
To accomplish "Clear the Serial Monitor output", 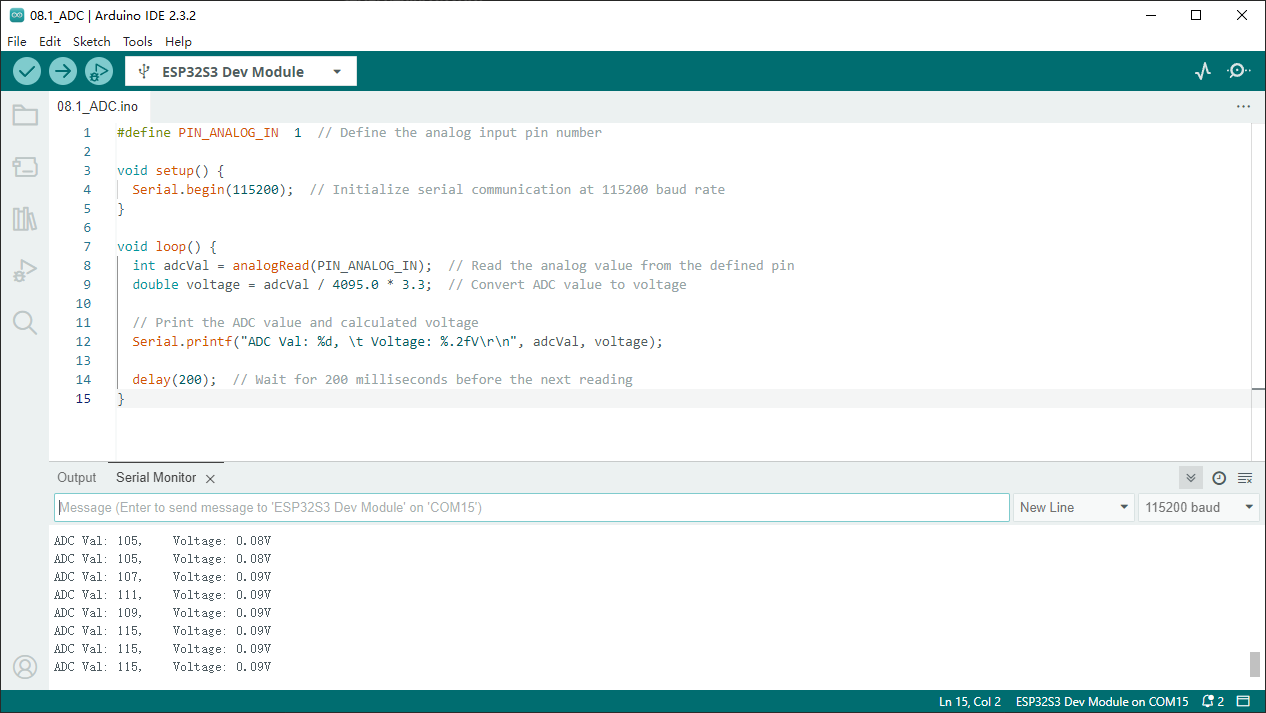I will click(x=1245, y=478).
